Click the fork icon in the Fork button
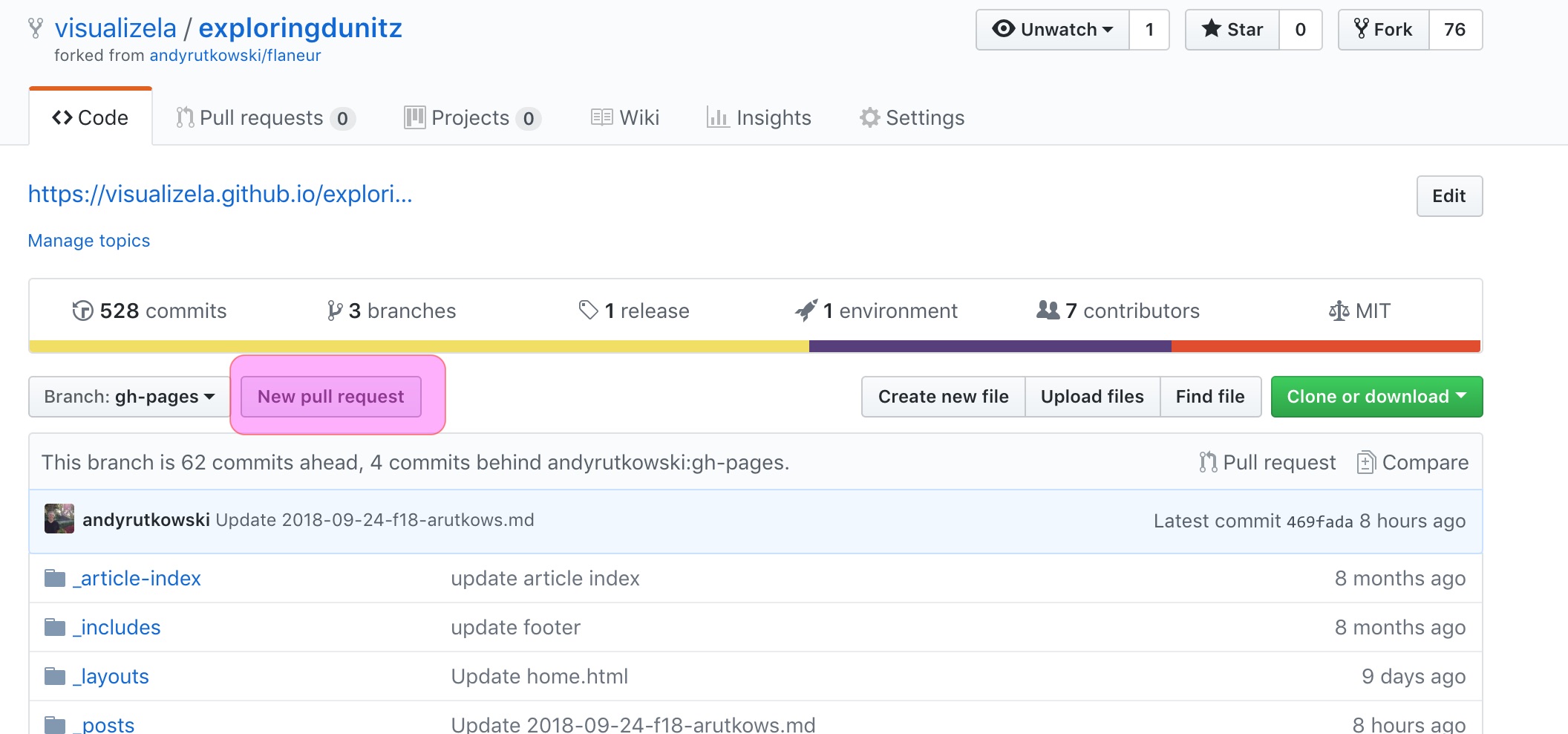The image size is (1568, 734). 1362,29
